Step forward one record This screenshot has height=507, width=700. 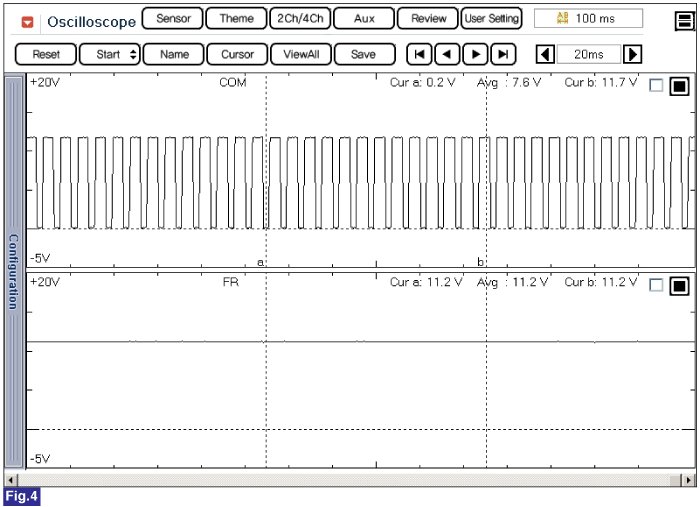475,54
